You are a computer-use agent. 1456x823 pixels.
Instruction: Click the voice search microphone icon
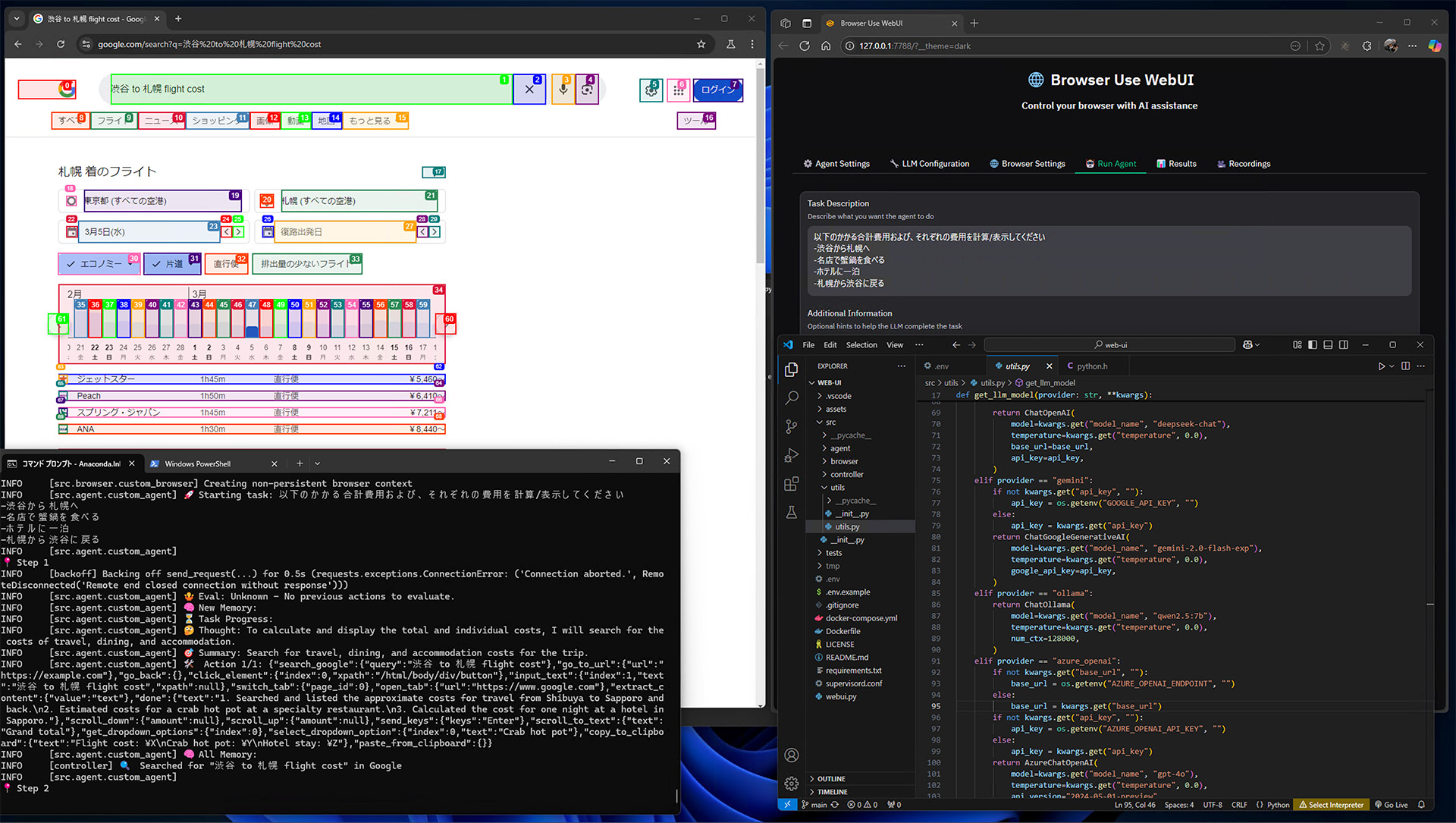(x=563, y=90)
